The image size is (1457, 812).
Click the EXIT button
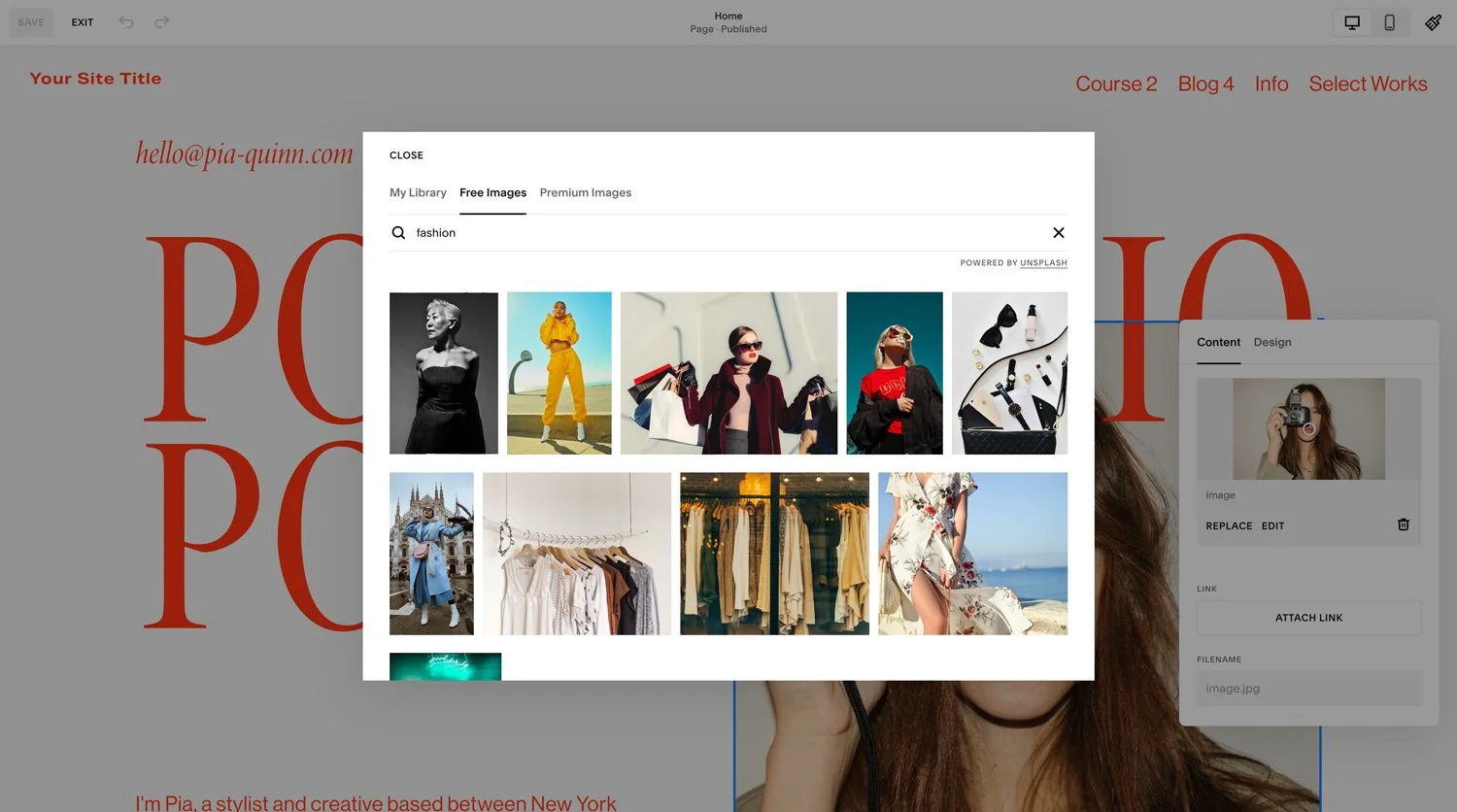(x=83, y=22)
